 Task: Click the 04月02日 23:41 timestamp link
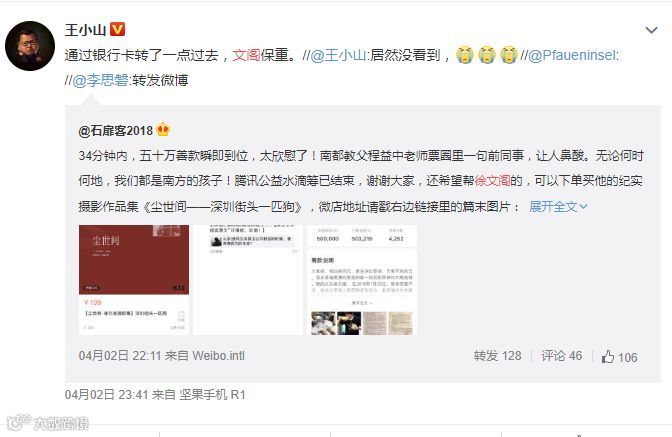[106, 394]
